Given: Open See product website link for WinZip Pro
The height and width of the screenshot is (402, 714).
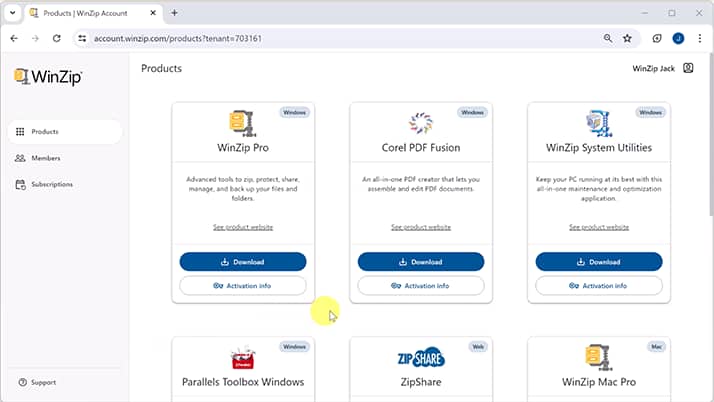Looking at the screenshot, I should coord(243,227).
